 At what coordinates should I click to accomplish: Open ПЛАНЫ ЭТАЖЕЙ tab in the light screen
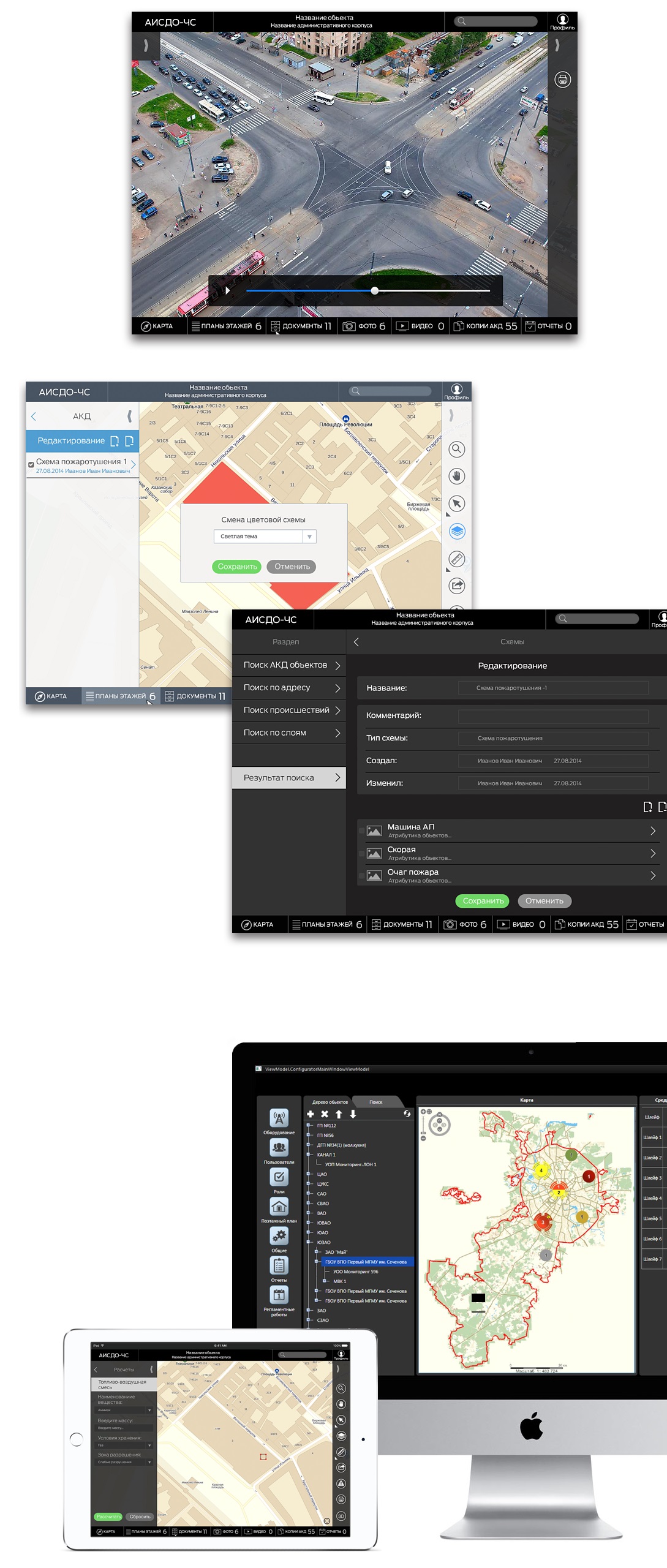[x=121, y=696]
